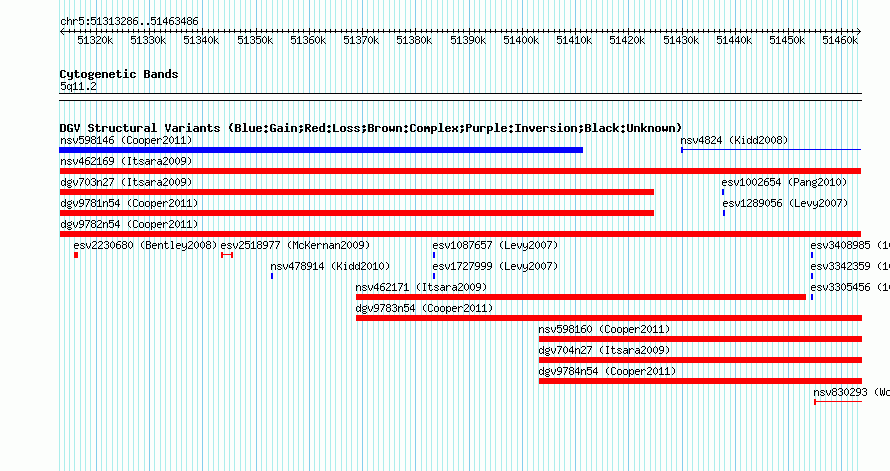Screen dimensions: 890x471
Task: Select the red nsv462169 loss bar
Action: tap(460, 171)
